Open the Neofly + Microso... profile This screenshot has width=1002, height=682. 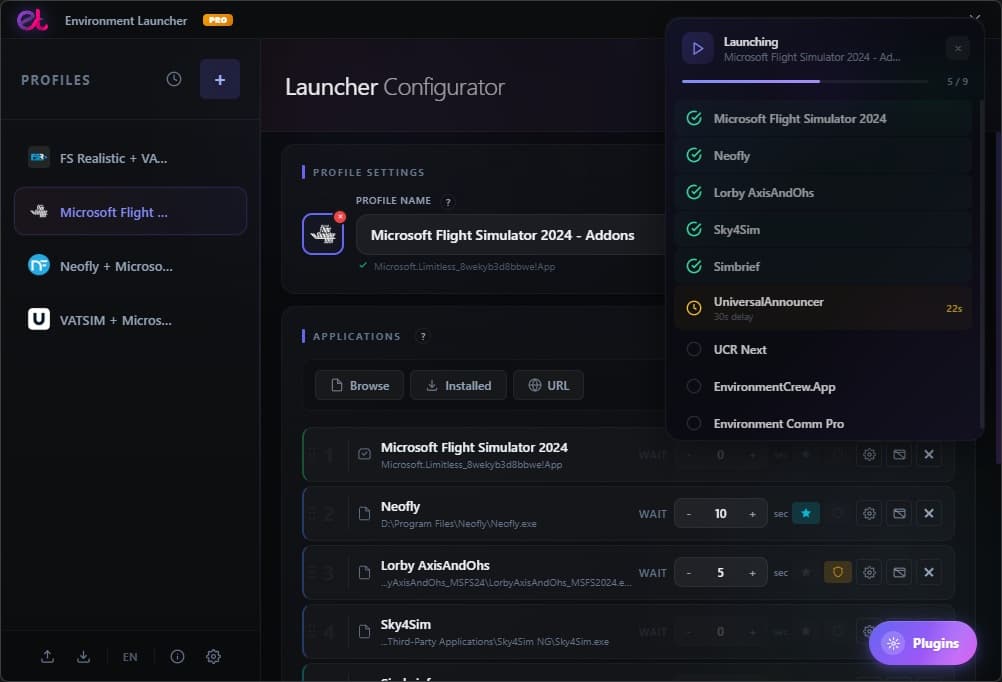[x=130, y=265]
